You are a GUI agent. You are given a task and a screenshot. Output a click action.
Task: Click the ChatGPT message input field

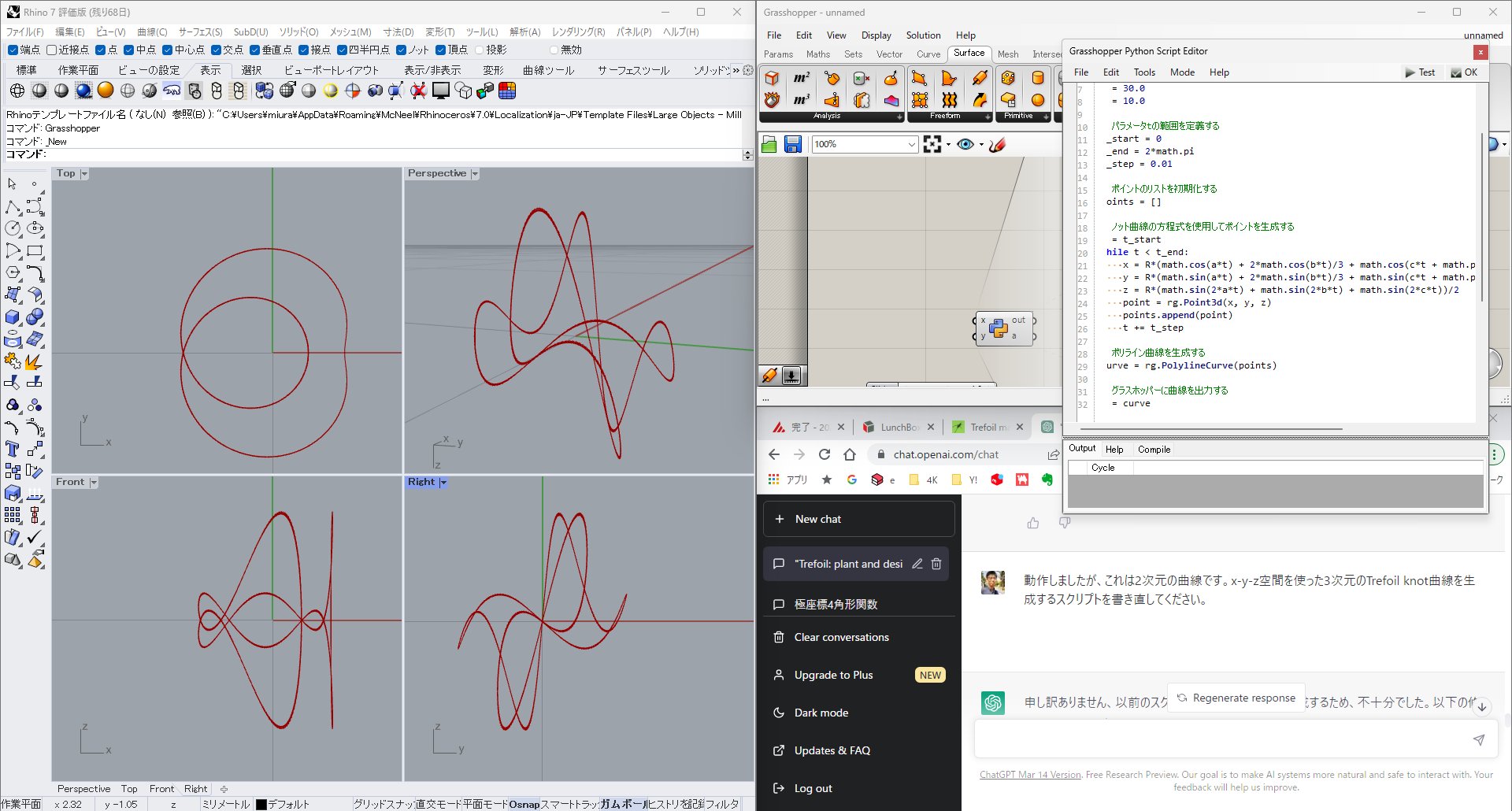click(x=1225, y=739)
